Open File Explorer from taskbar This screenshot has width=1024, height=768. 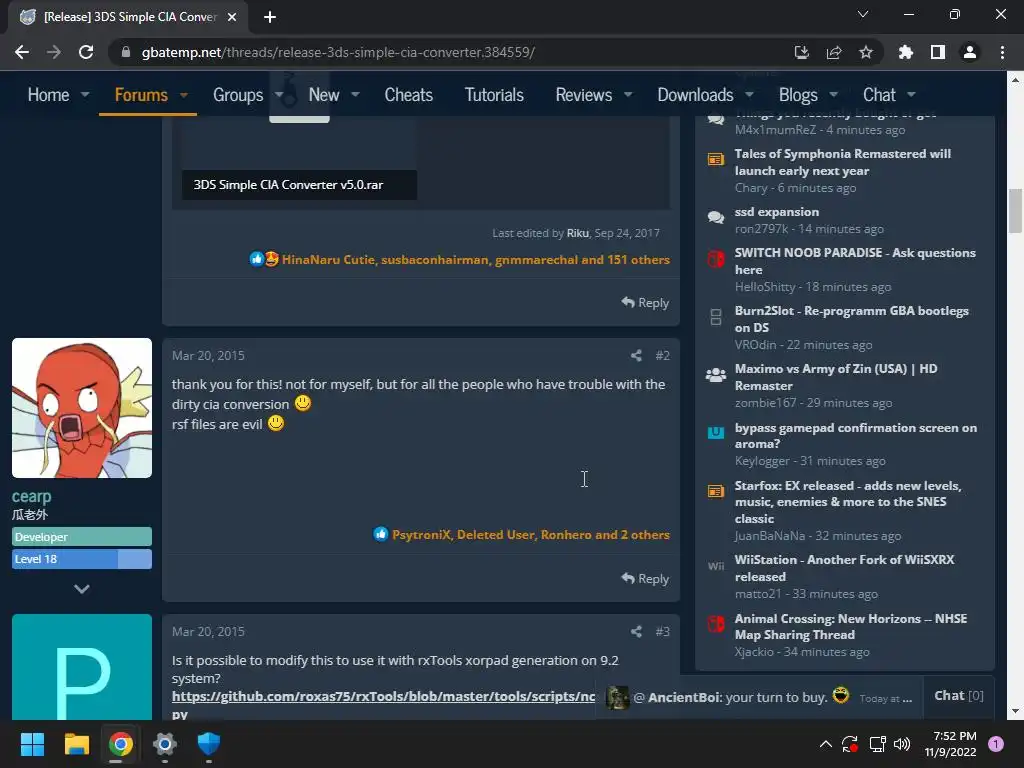click(76, 744)
